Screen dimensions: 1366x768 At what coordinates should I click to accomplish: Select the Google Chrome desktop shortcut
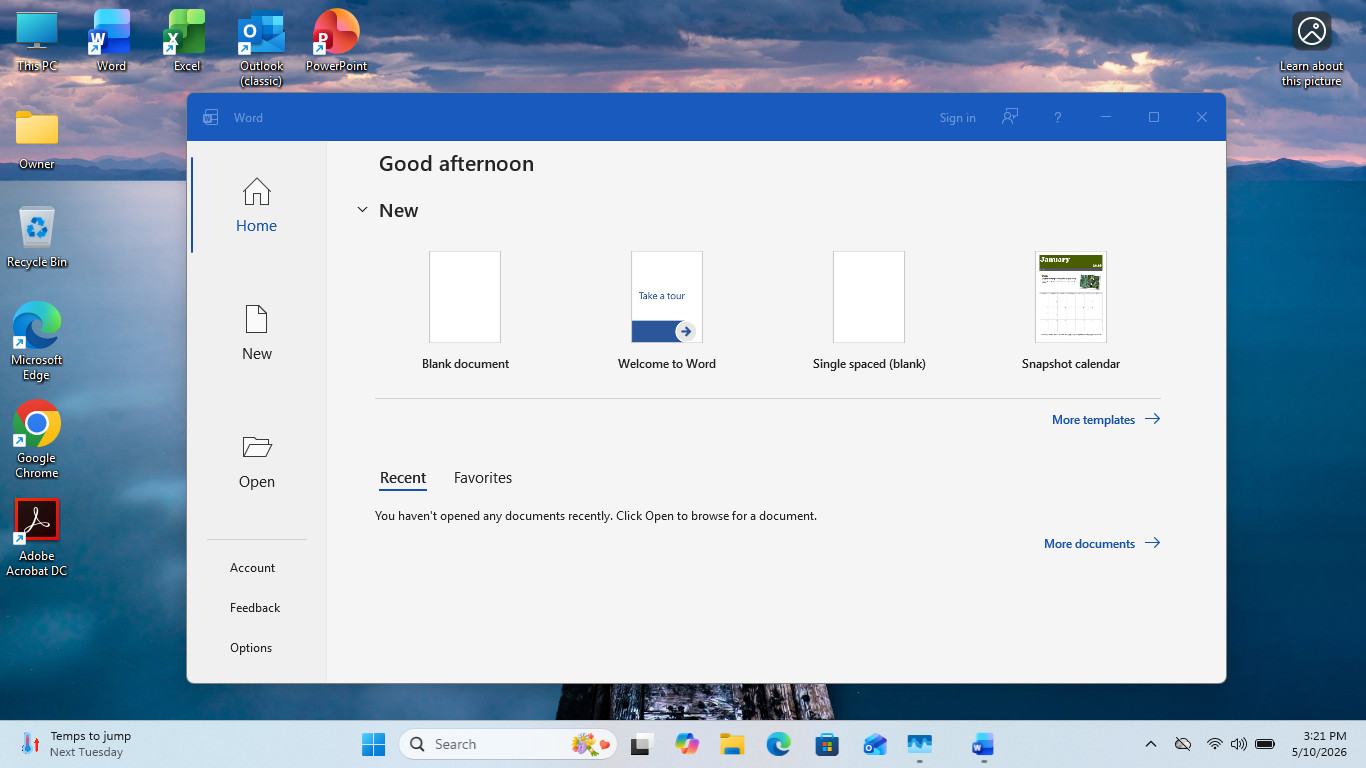coord(37,440)
